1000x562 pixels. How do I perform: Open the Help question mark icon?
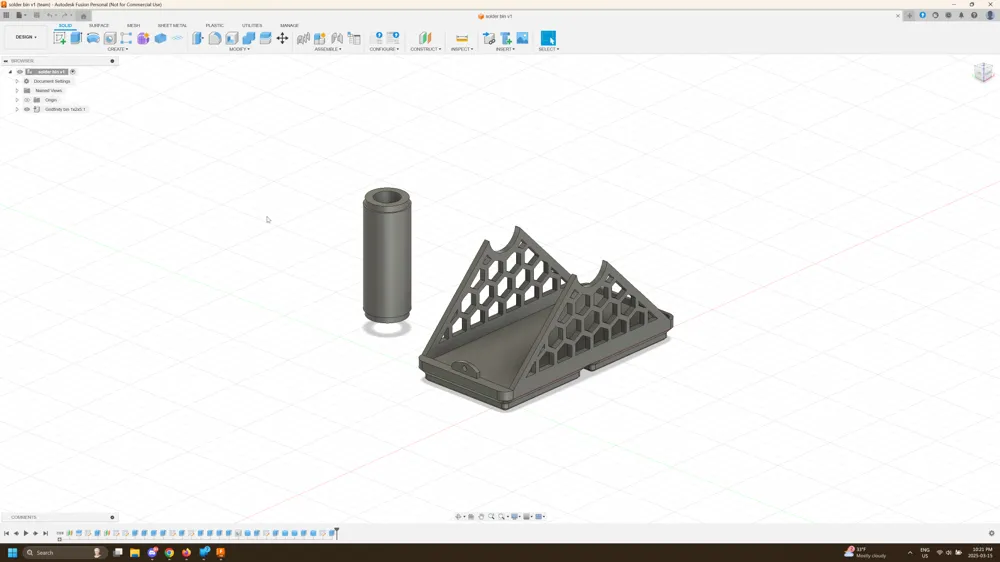point(974,15)
